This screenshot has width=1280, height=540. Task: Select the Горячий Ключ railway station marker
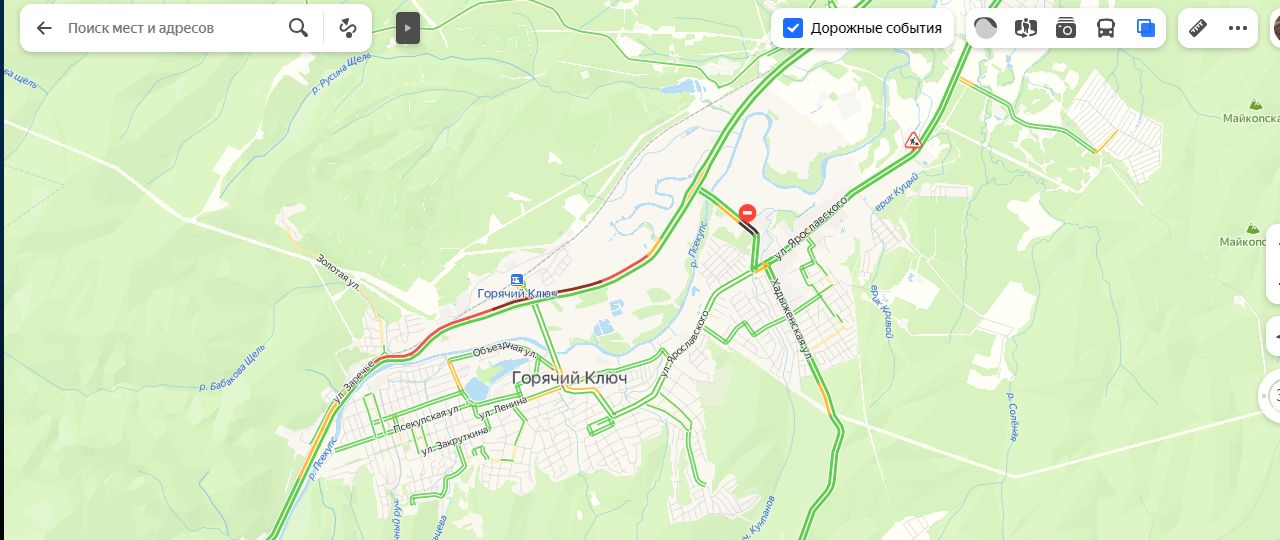(x=516, y=279)
